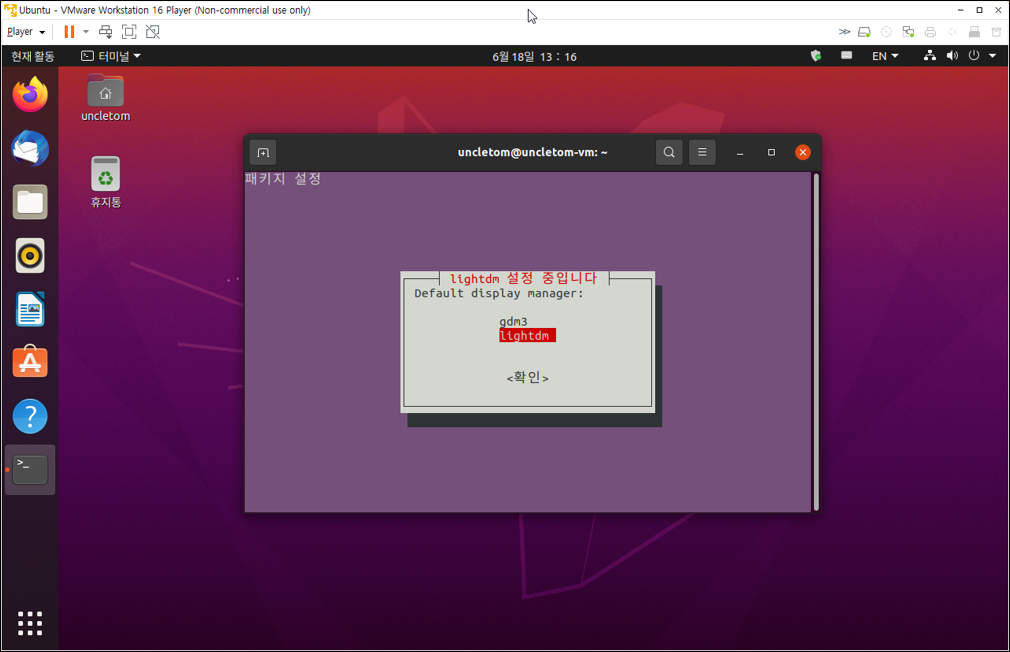Screen dimensions: 1010x652
Task: Click the volume speaker icon in top bar
Action: 952,56
